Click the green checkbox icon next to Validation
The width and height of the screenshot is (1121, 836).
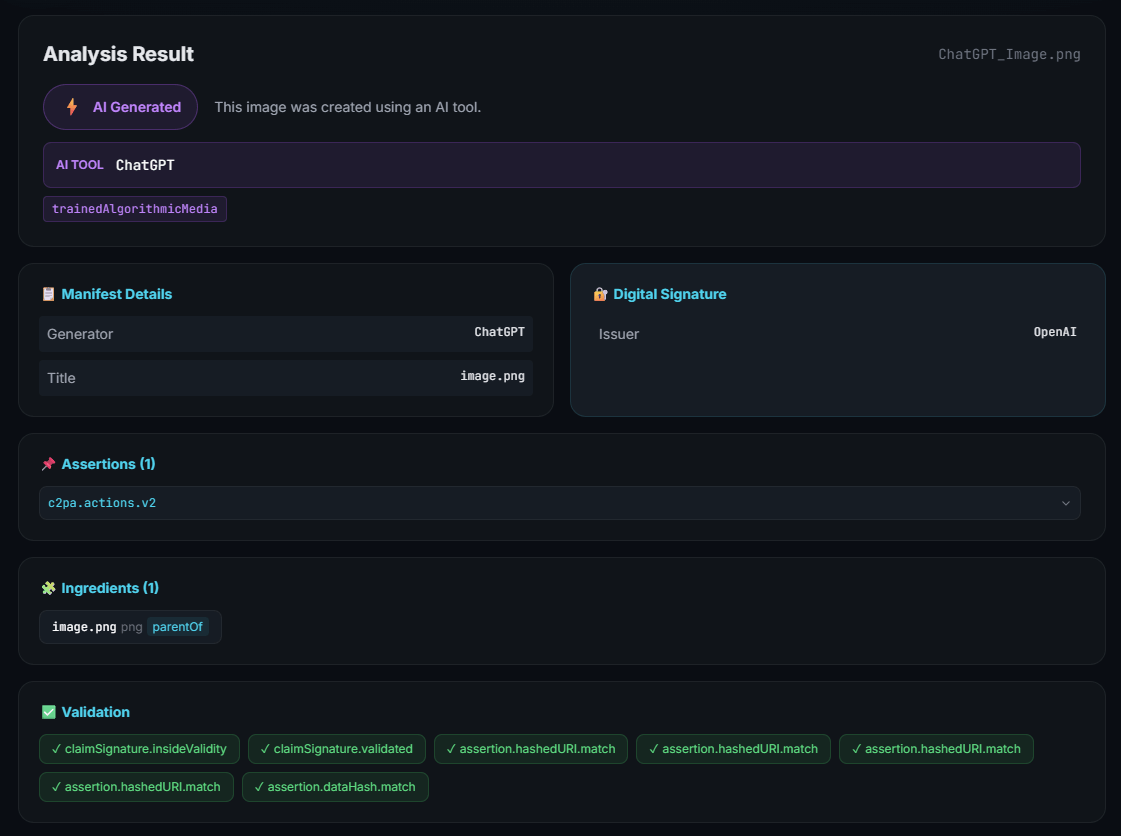coord(48,711)
